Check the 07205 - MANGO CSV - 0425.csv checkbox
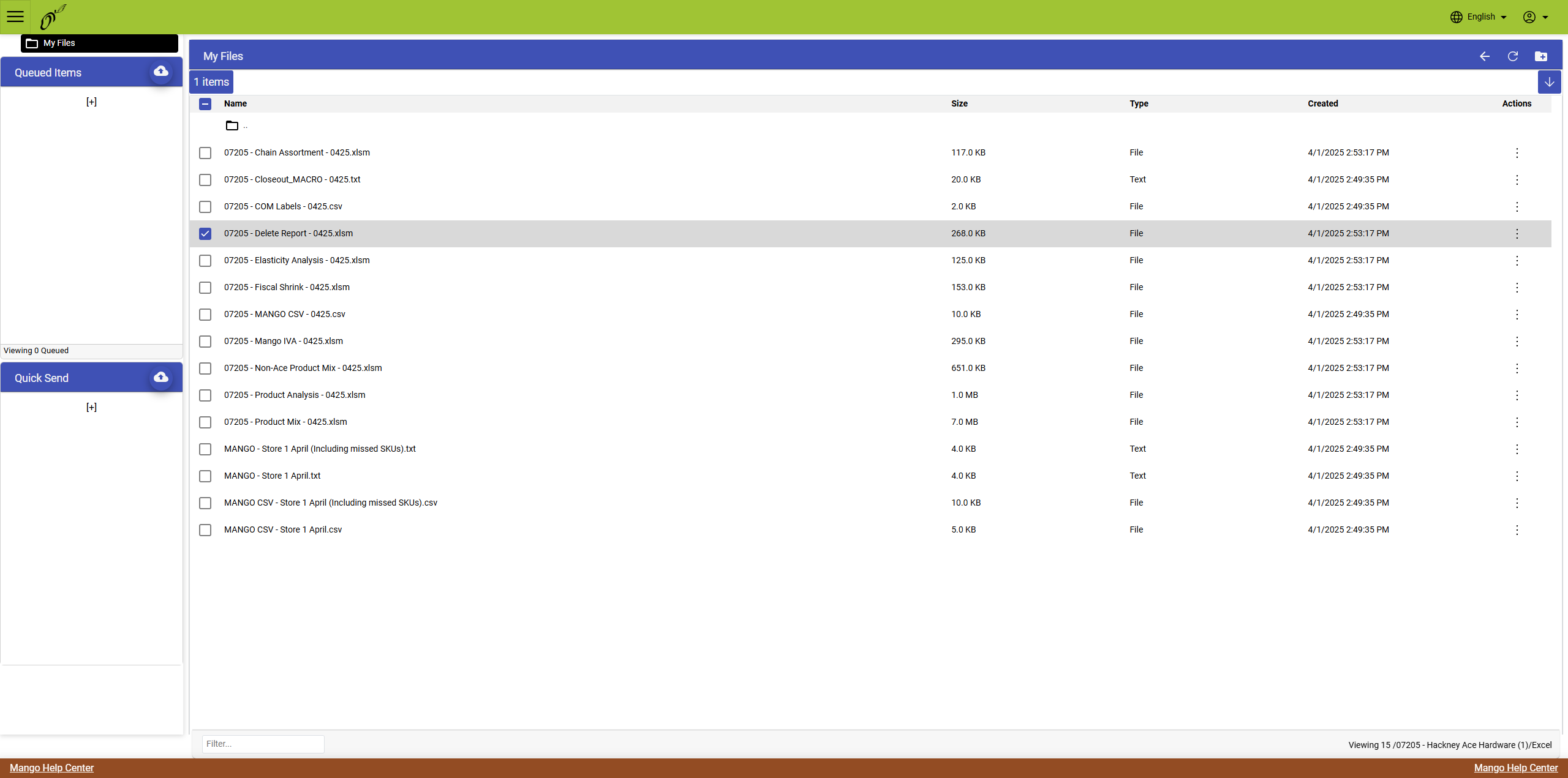The image size is (1568, 778). pyautogui.click(x=205, y=315)
